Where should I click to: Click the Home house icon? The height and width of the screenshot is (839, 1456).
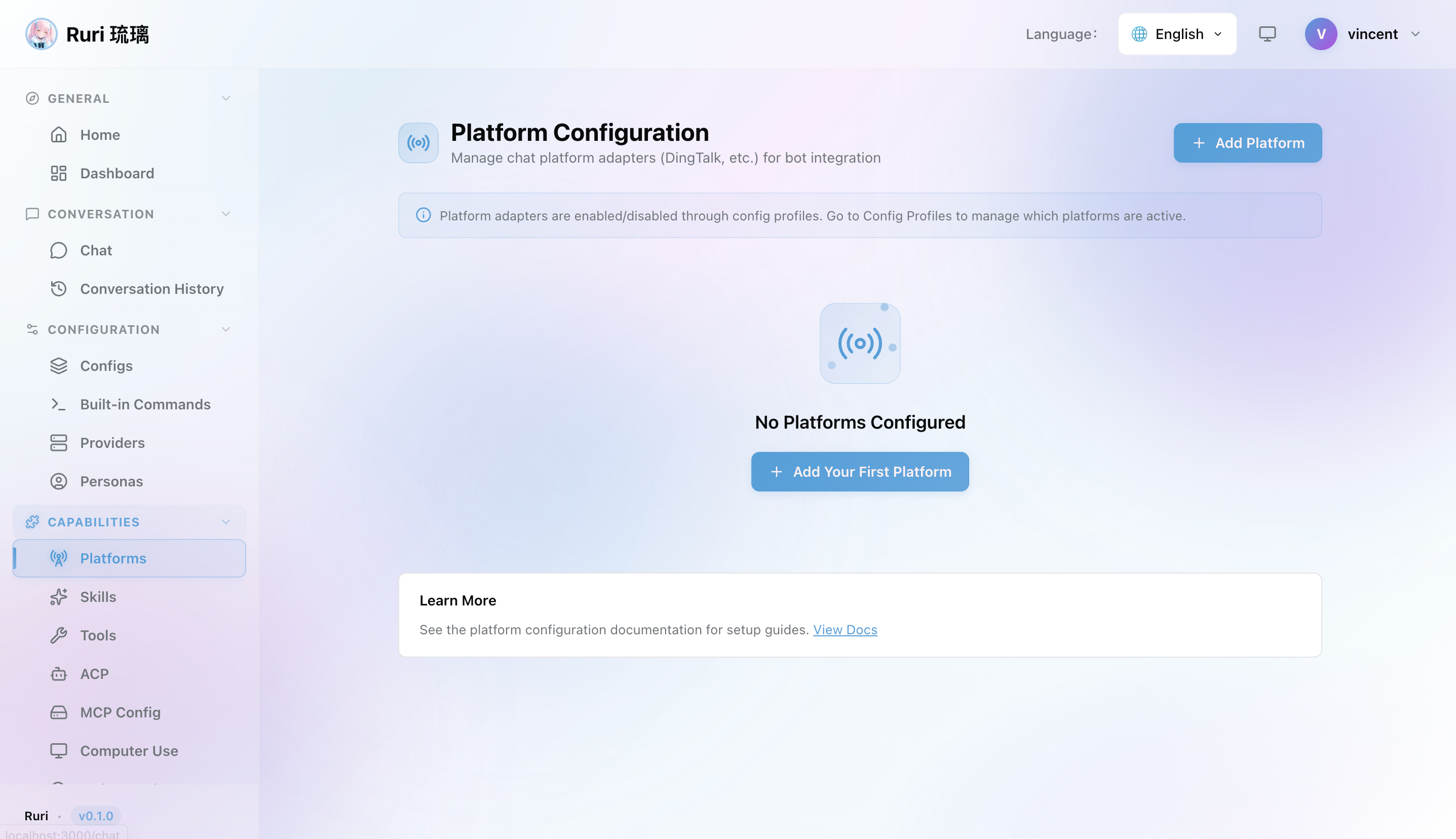tap(58, 135)
